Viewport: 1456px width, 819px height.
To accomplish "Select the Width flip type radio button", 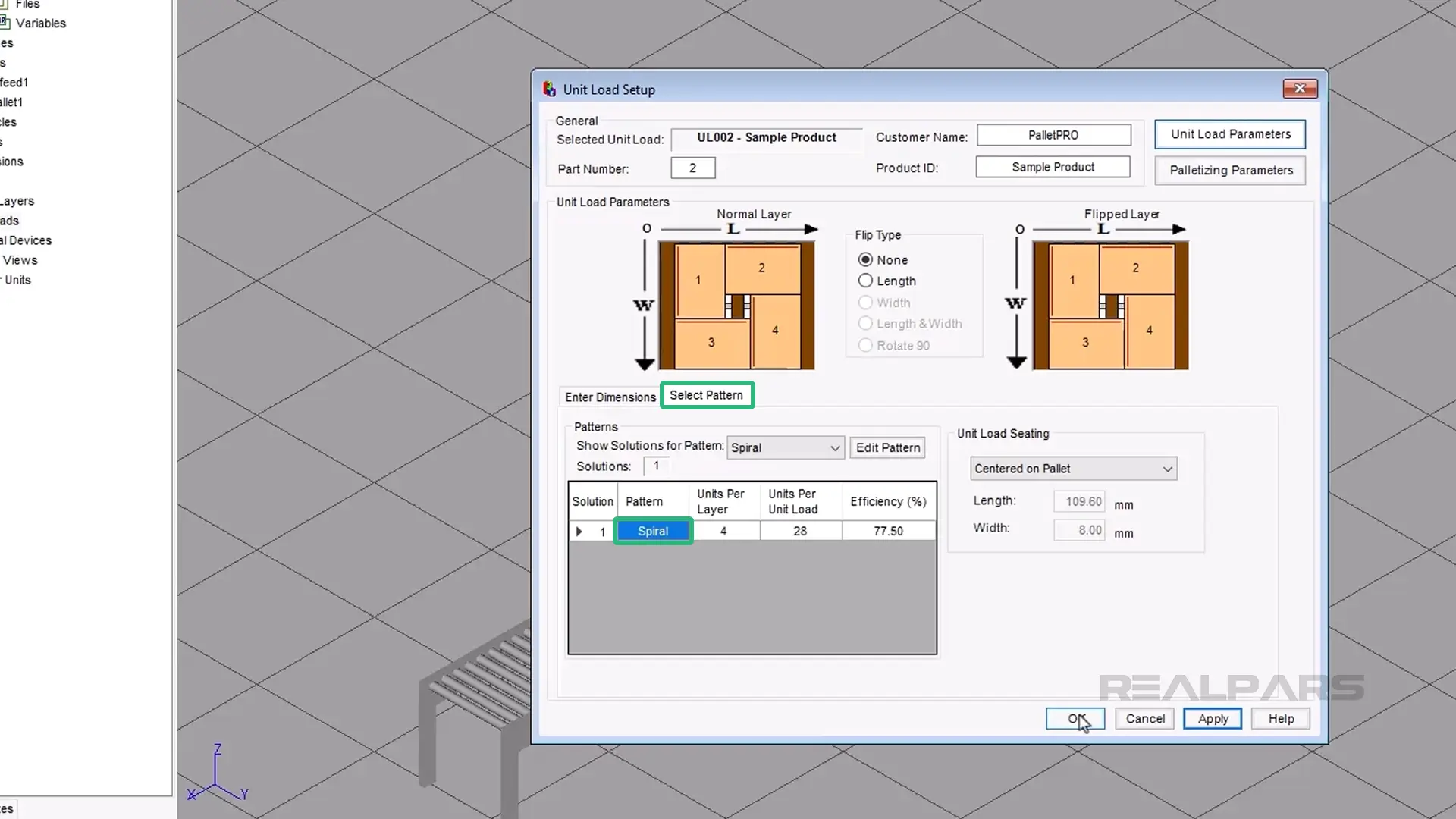I will point(865,302).
